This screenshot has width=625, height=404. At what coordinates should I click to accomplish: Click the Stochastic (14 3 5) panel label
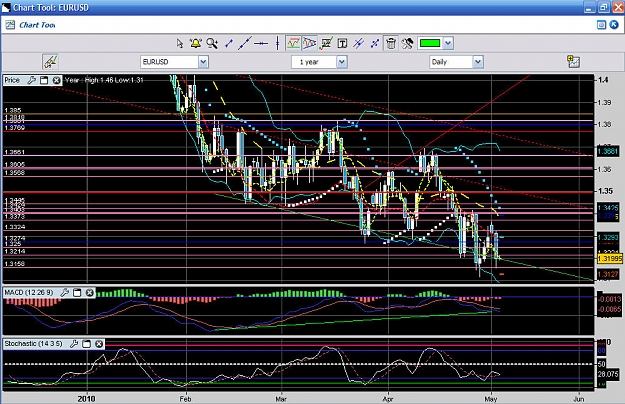tap(33, 344)
